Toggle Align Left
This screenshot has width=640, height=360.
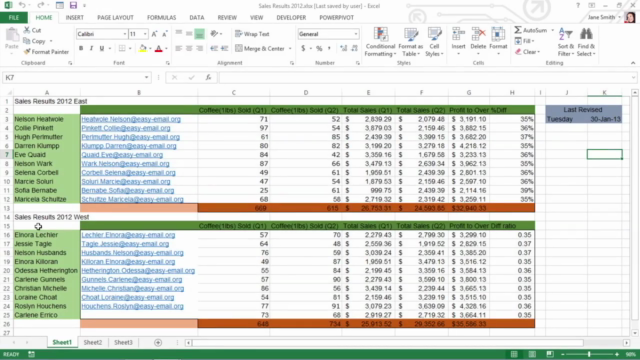tap(178, 49)
